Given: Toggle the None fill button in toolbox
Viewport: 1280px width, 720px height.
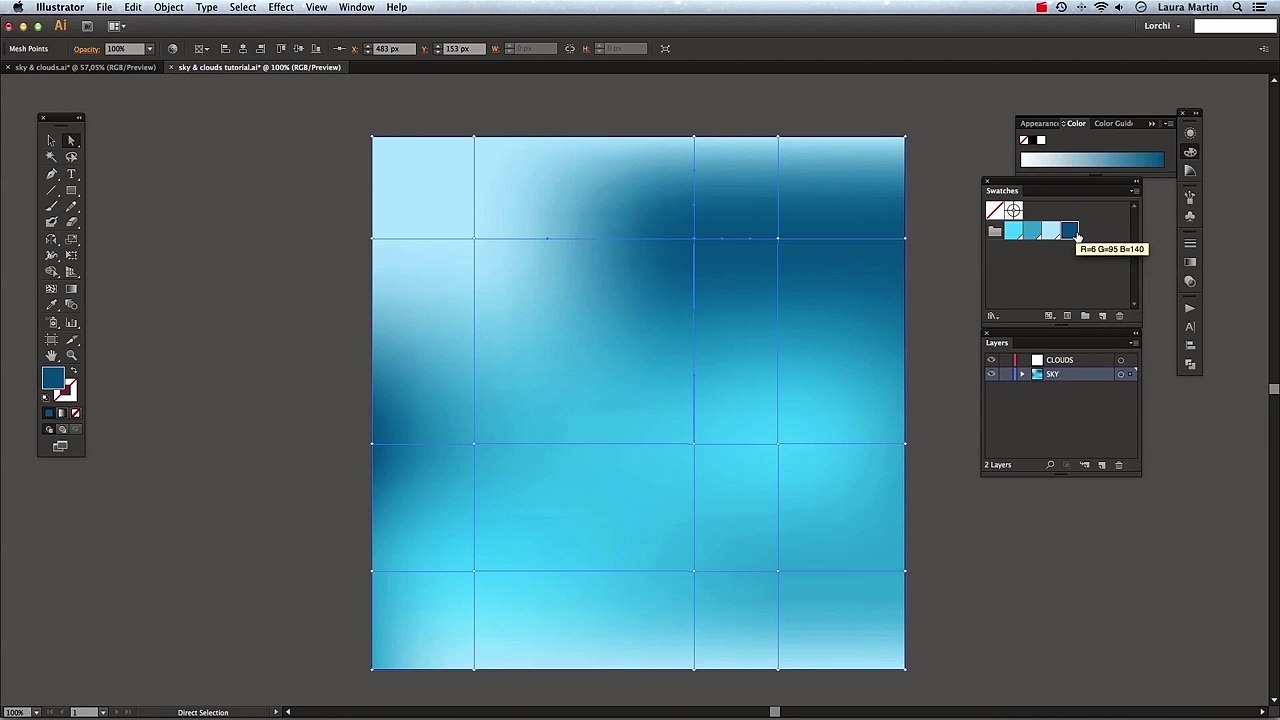Looking at the screenshot, I should click(76, 413).
